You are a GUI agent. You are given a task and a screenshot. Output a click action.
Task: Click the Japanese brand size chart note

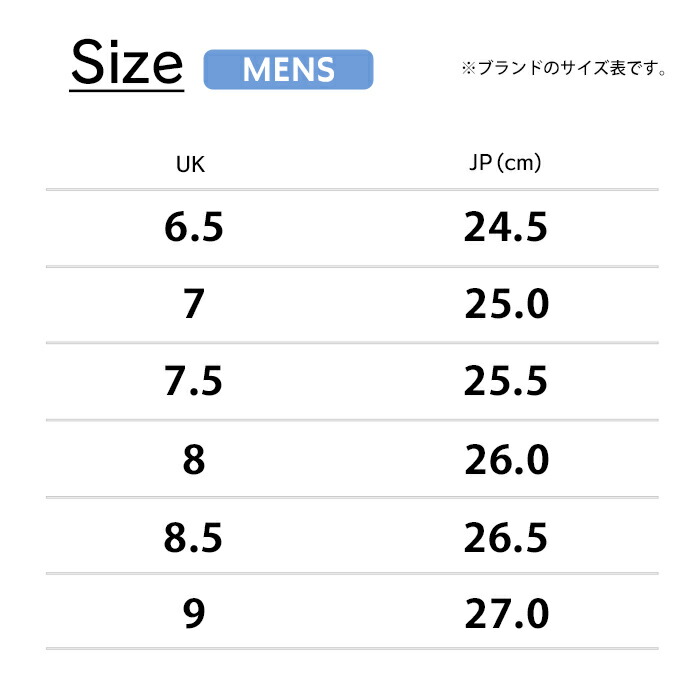[565, 68]
